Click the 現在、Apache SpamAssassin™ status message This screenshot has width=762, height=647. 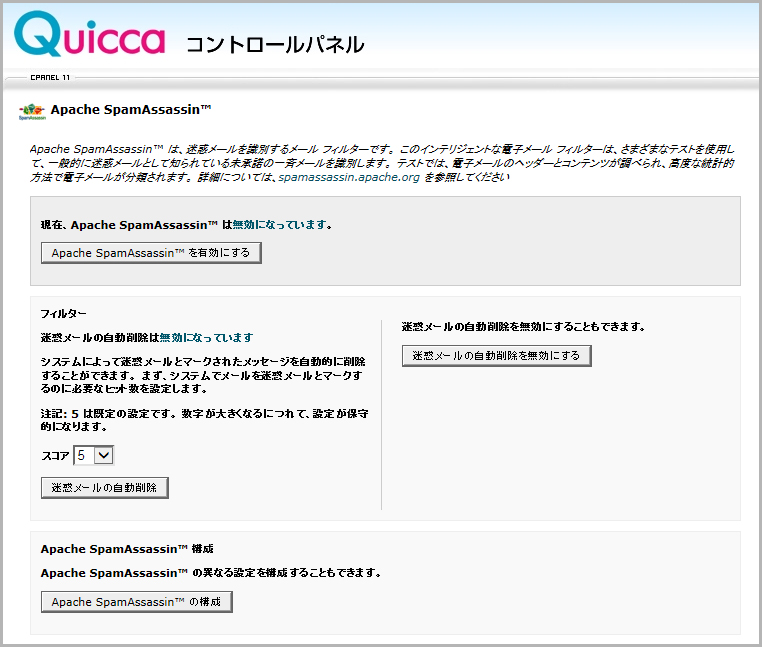point(186,225)
